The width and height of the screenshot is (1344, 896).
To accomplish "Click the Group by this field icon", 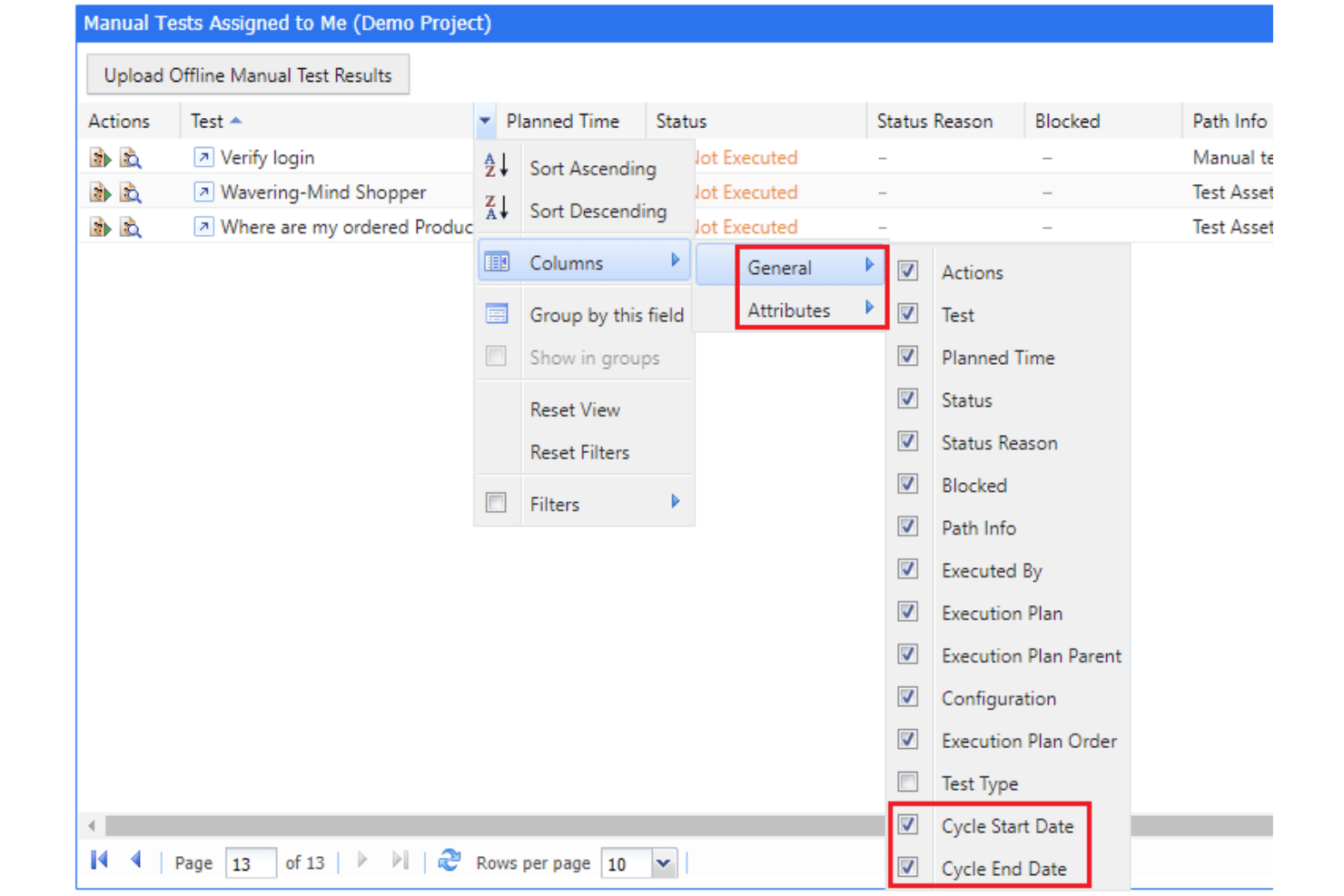I will click(497, 314).
